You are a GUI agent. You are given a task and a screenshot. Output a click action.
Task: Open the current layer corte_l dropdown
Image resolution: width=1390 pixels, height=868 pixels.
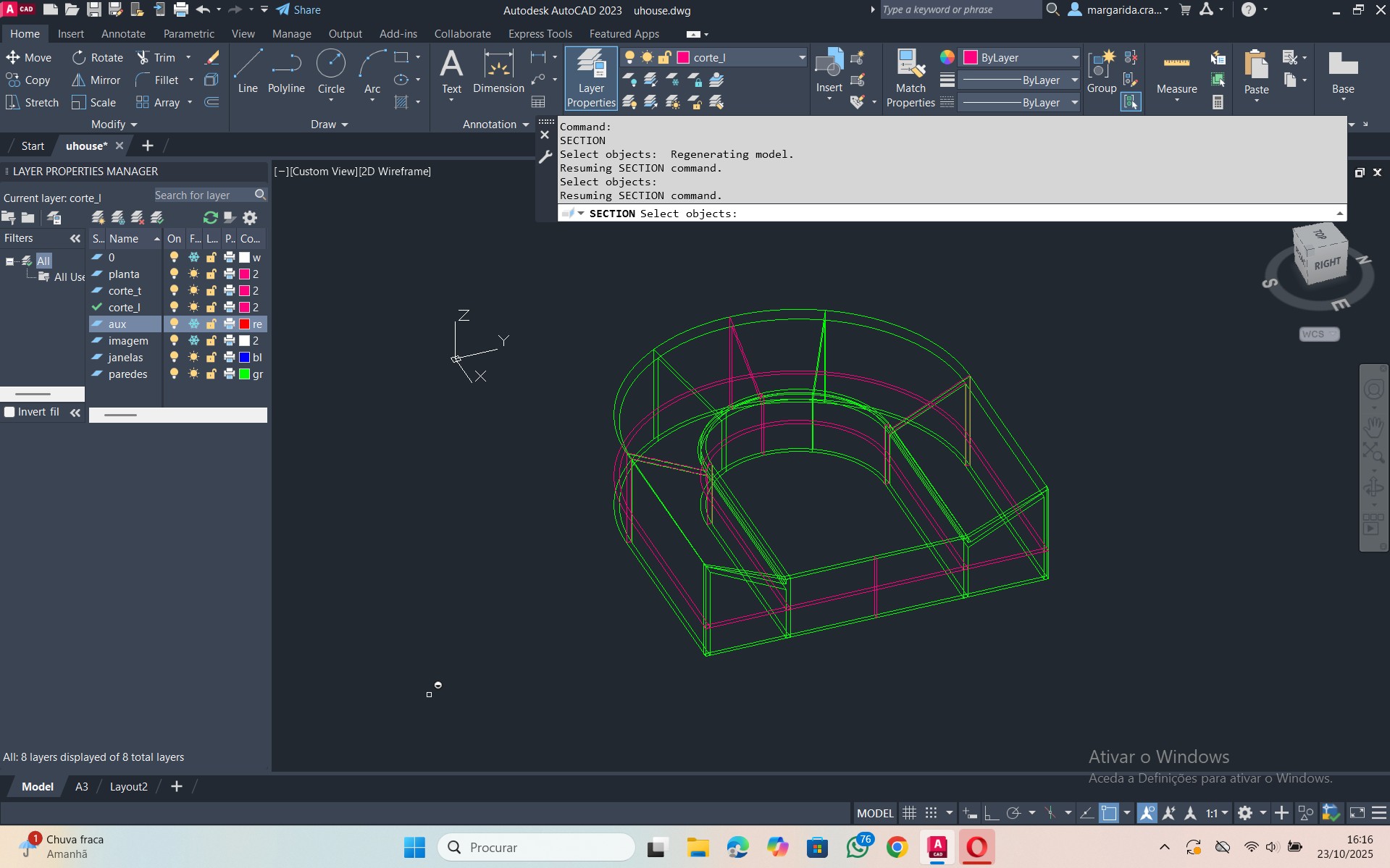coord(801,58)
